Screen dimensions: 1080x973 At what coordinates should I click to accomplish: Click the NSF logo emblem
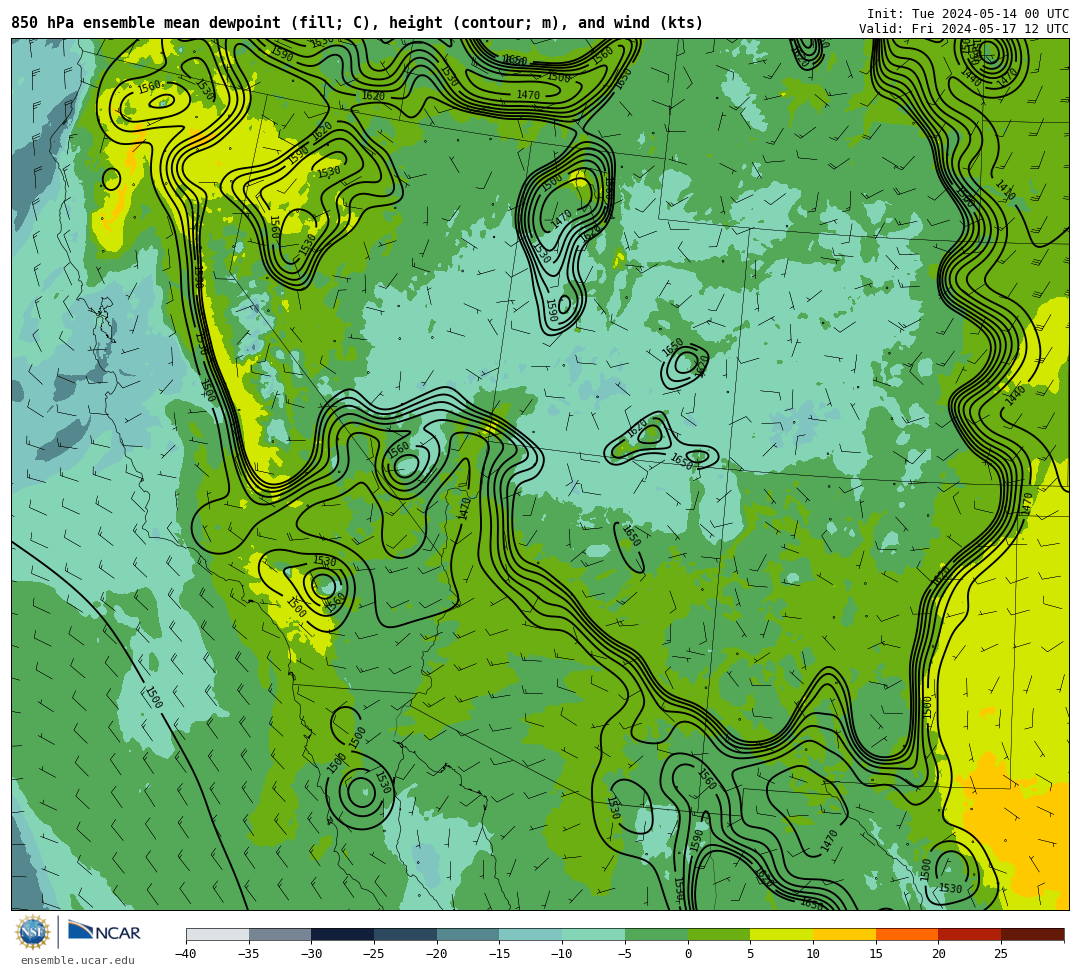coord(32,933)
